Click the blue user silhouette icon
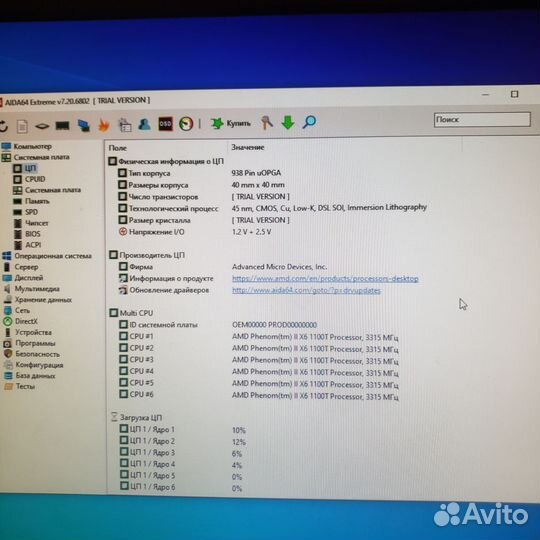 pos(144,124)
